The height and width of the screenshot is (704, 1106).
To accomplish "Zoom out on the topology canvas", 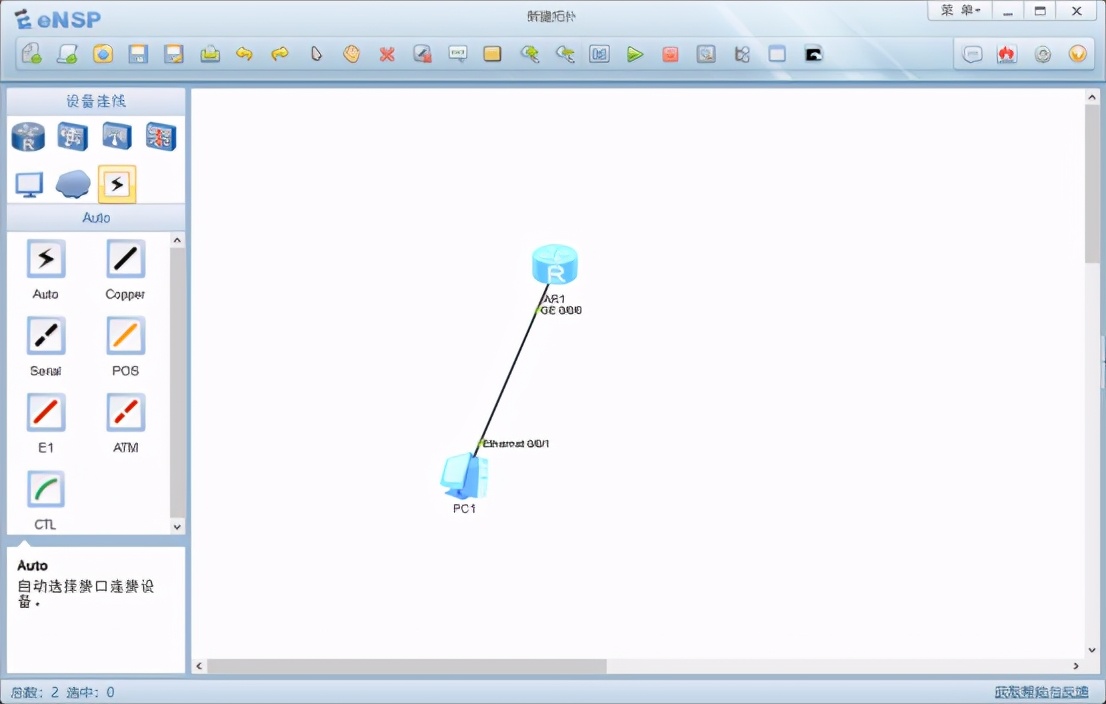I will [564, 54].
